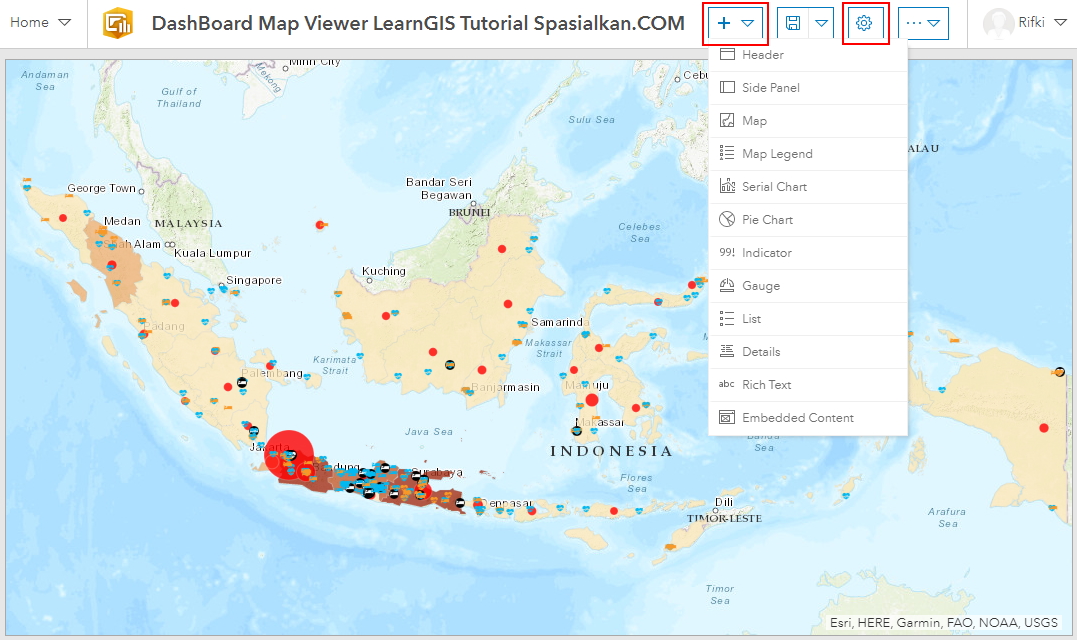Click the Save floppy disk icon
The width and height of the screenshot is (1077, 640).
pos(793,23)
